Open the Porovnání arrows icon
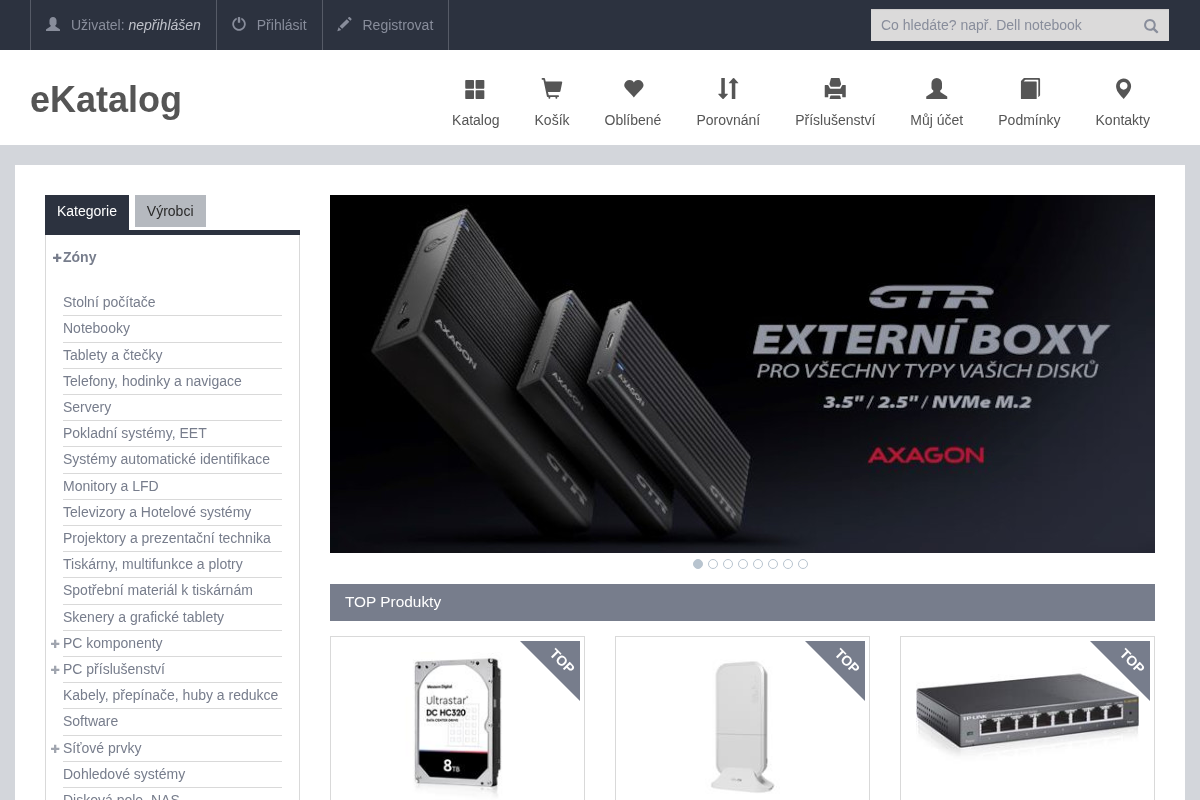1200x800 pixels. coord(728,89)
